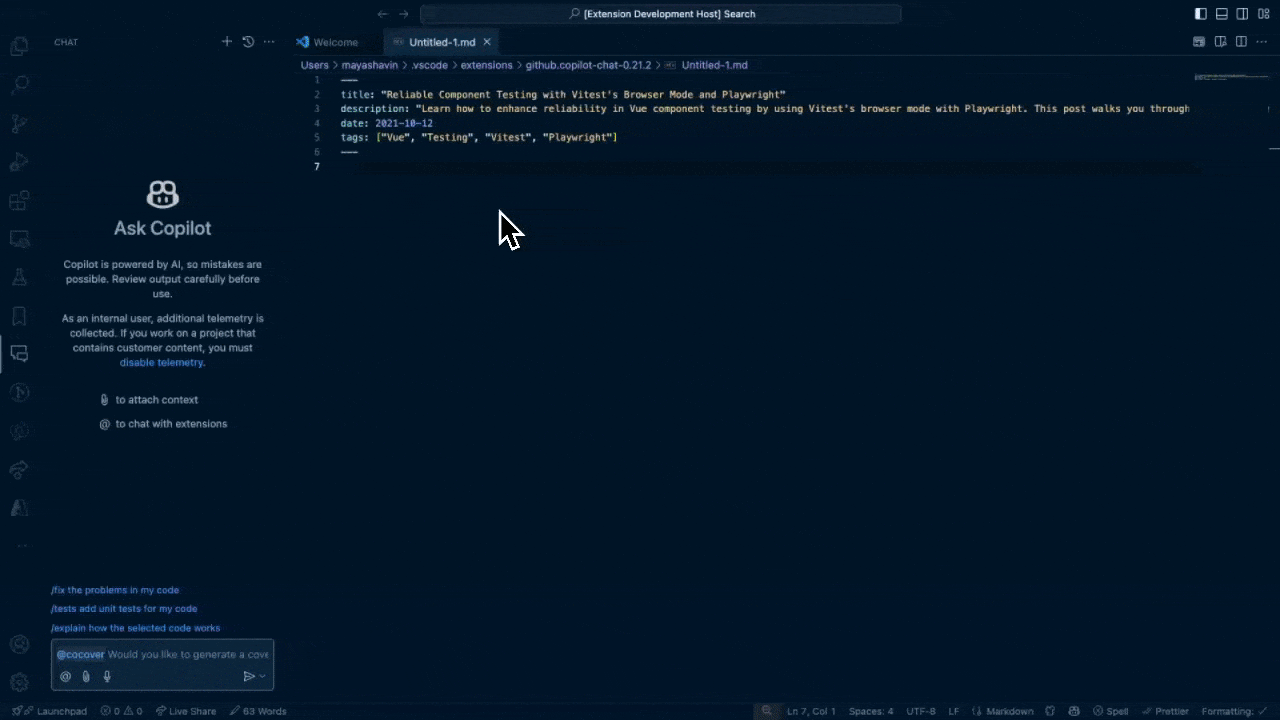Open chat panel more actions menu
The image size is (1280, 720).
269,42
